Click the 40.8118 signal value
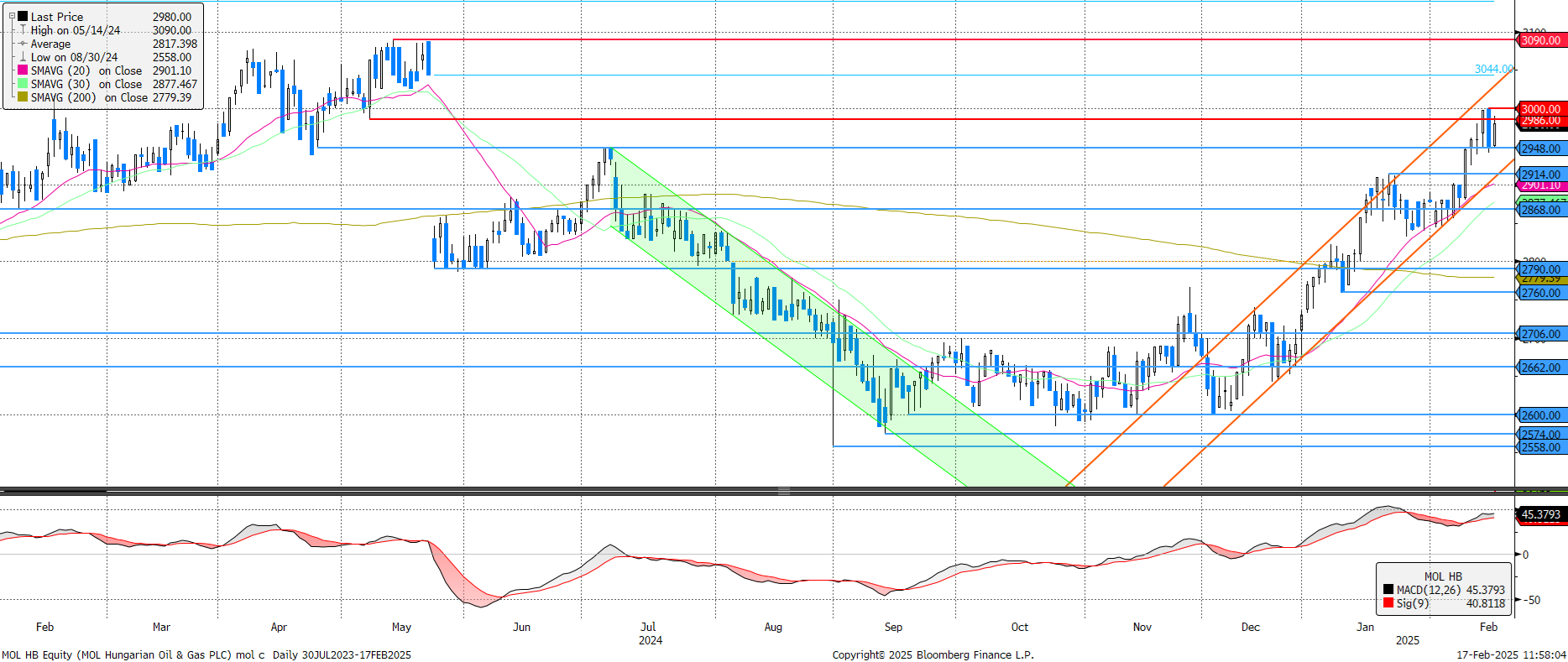Image resolution: width=1568 pixels, height=662 pixels. 1486,603
